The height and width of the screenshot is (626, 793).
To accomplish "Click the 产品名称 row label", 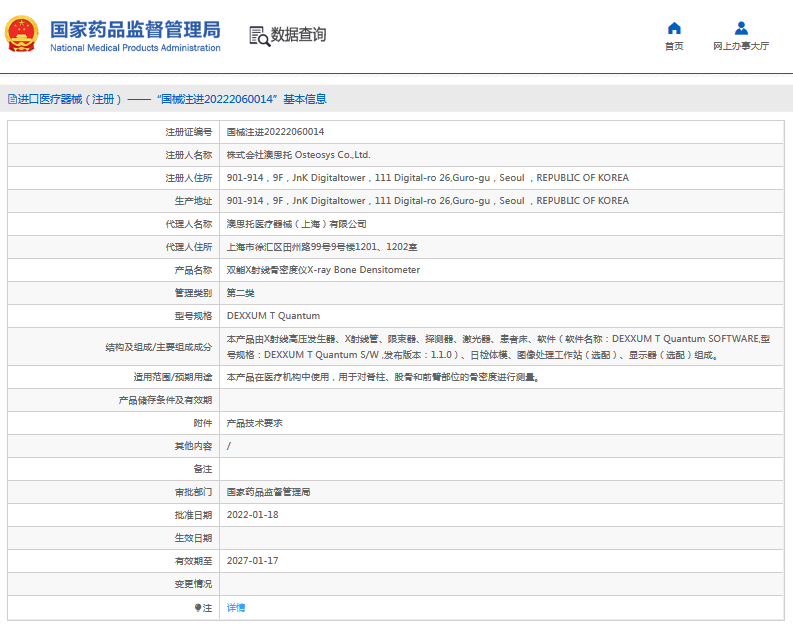I will 193,270.
